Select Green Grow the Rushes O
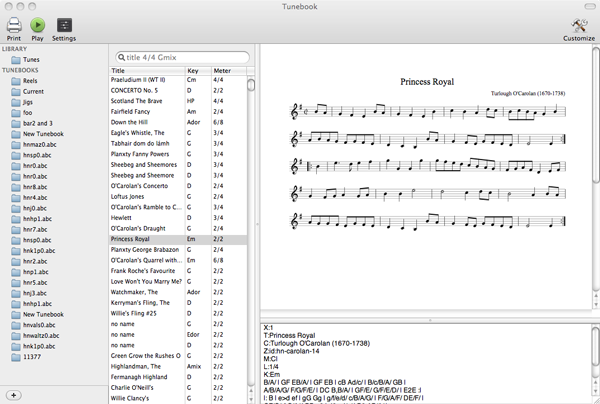This screenshot has height=404, width=600. click(178, 356)
